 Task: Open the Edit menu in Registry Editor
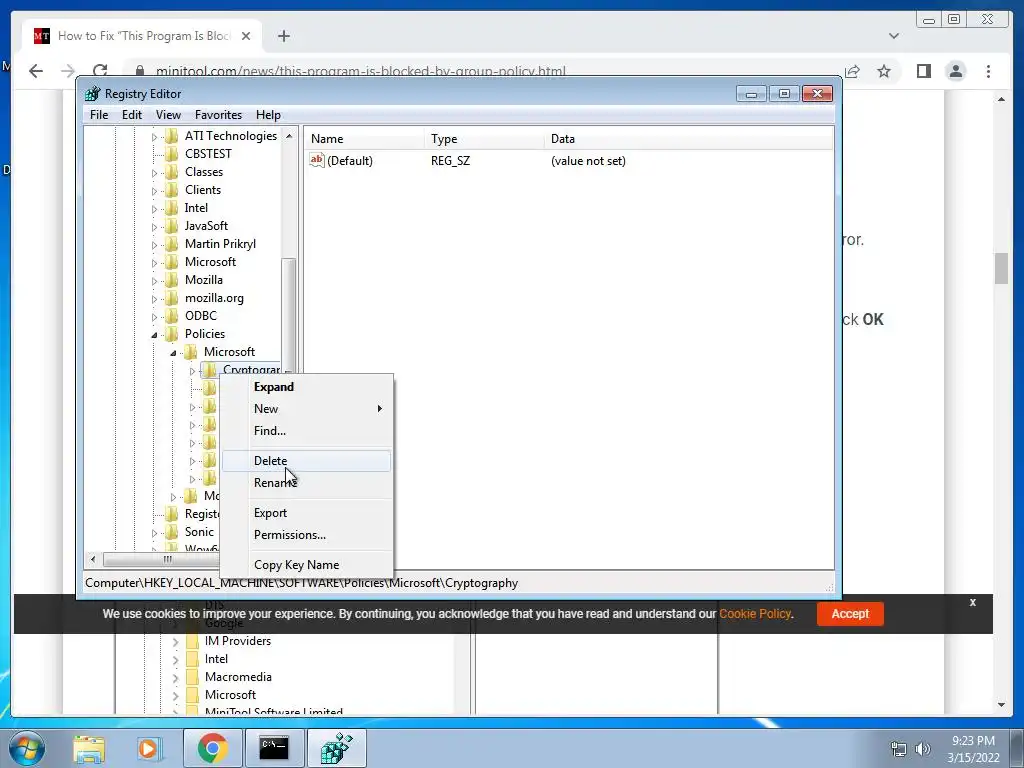(x=132, y=115)
